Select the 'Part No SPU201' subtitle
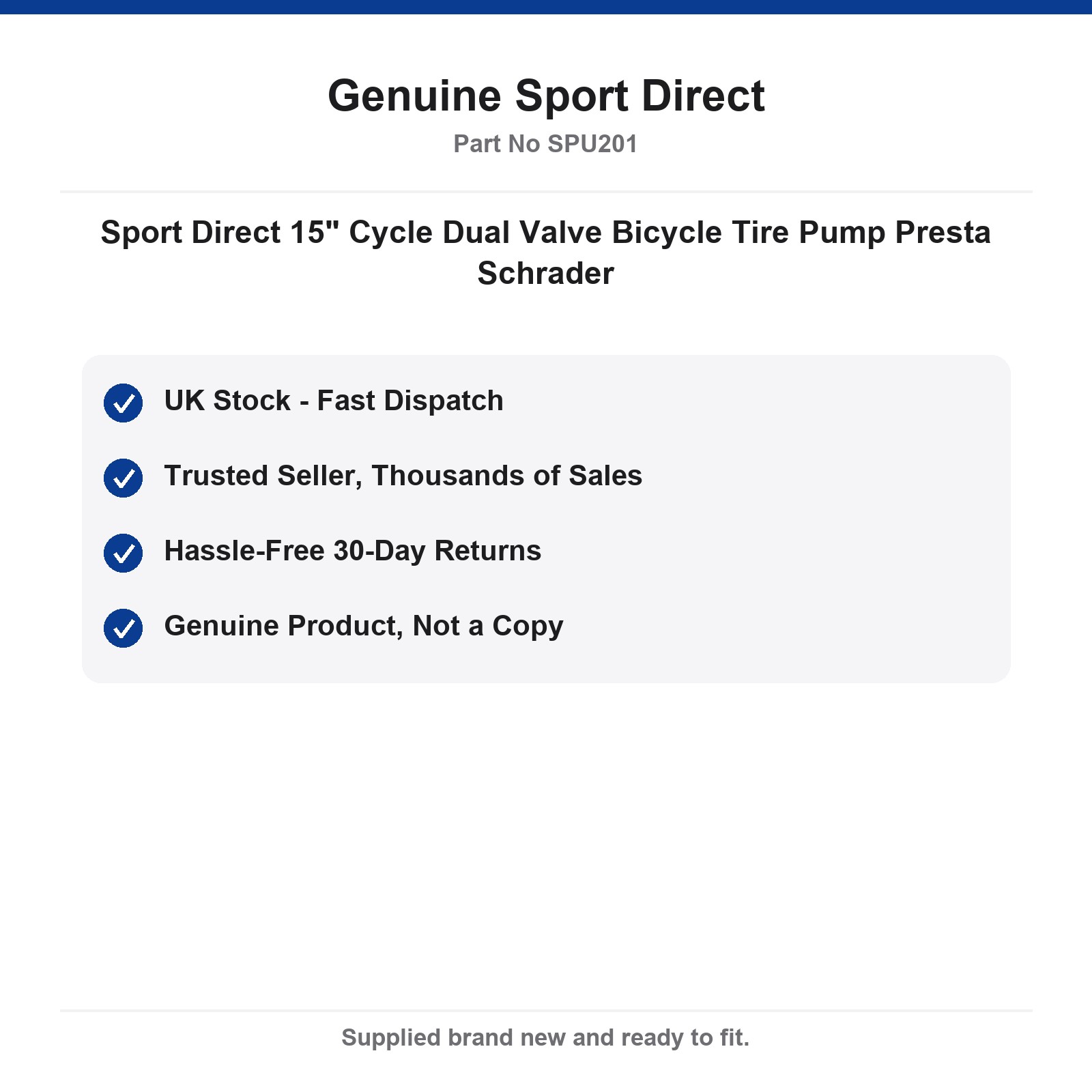The width and height of the screenshot is (1092, 1092). click(x=546, y=144)
